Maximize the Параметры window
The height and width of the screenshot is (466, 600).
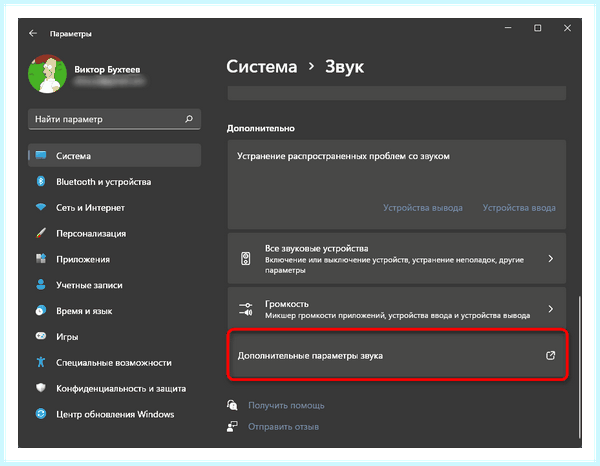537,28
